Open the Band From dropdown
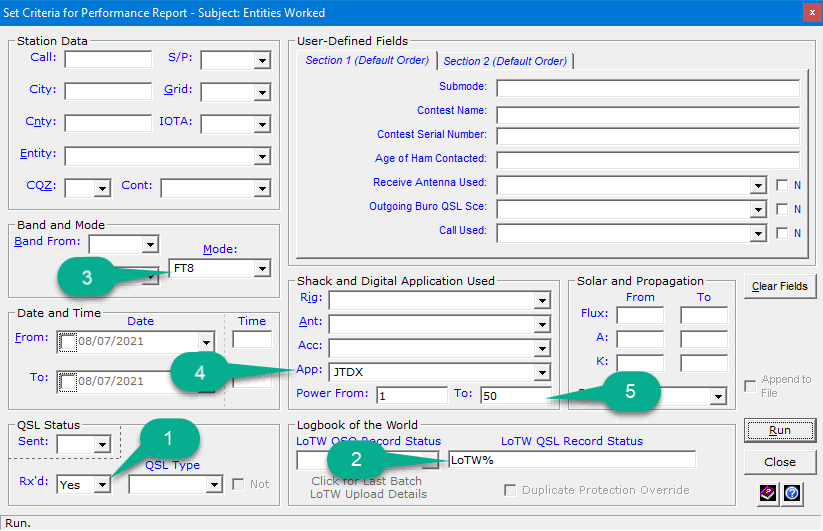Screen dimensions: 823x531 (150, 245)
